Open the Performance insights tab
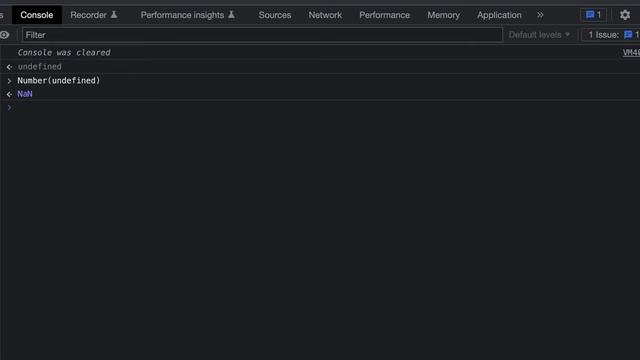 [x=188, y=15]
